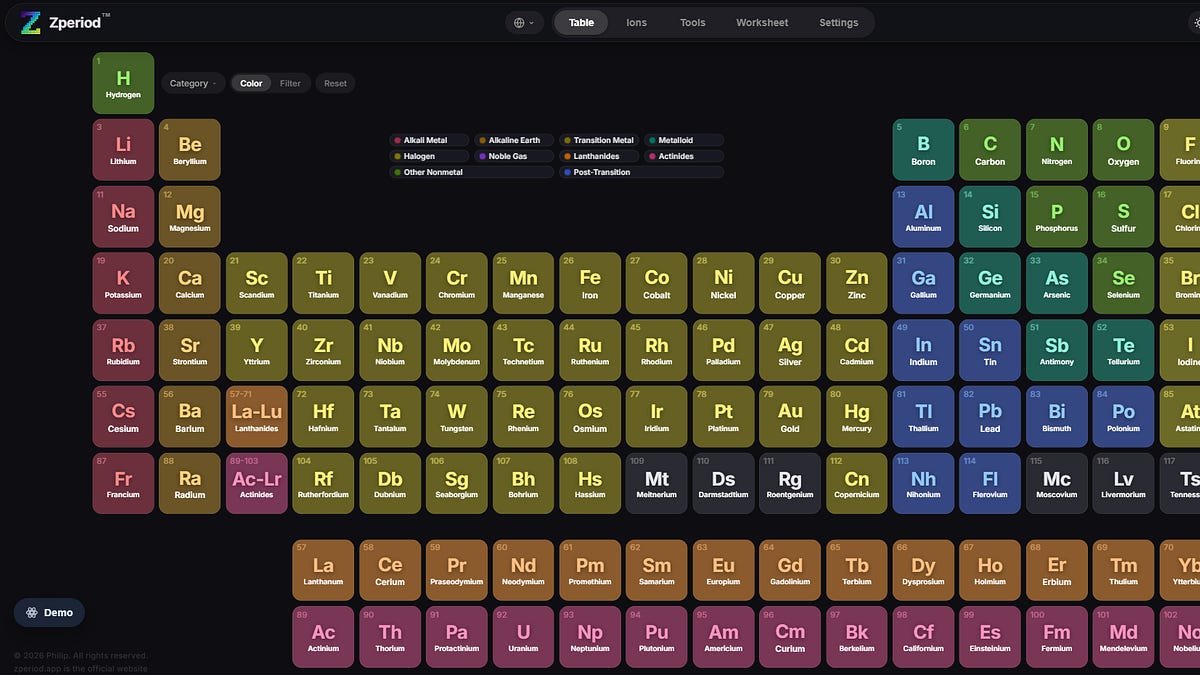Toggle the Other Nonmetal legend chip

[471, 172]
